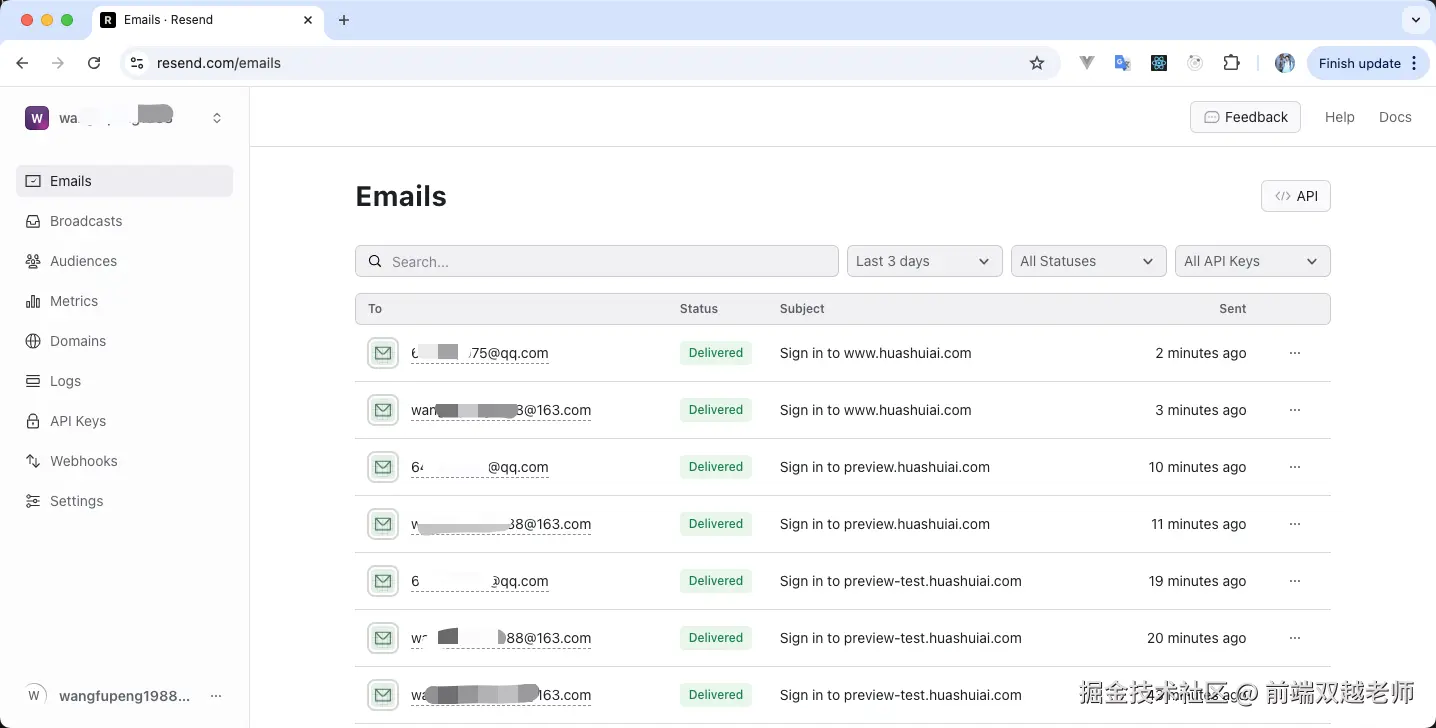Open the Broadcasts sidebar icon
Viewport: 1436px width, 728px height.
[x=33, y=221]
